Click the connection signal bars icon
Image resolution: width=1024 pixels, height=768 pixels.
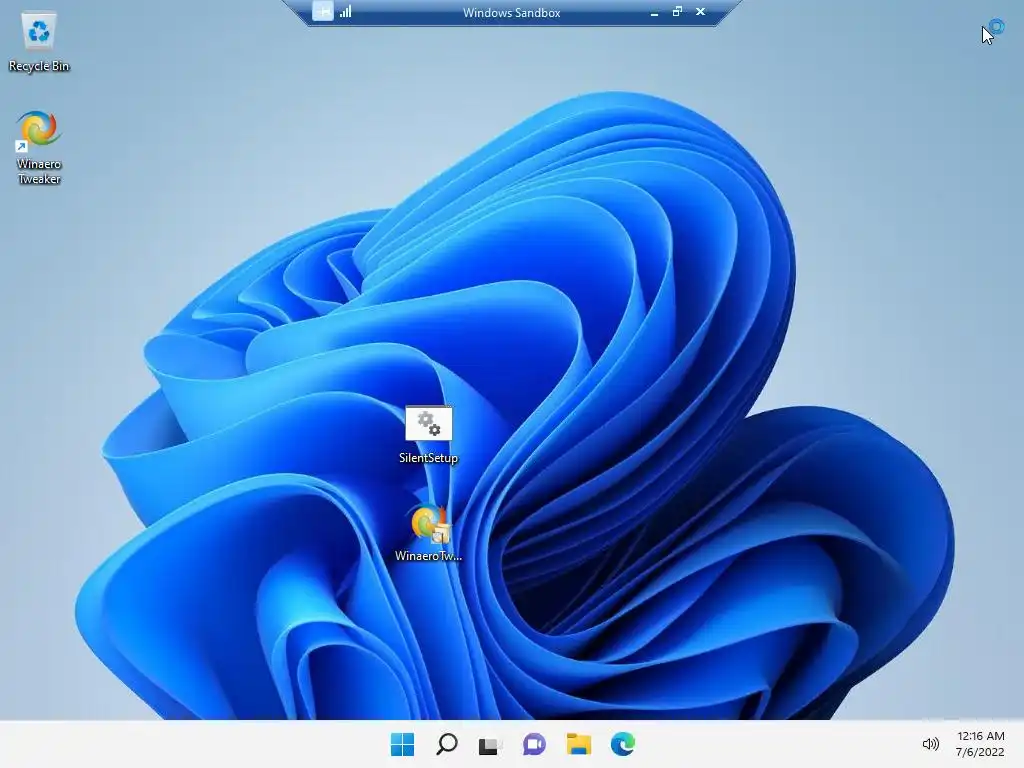[345, 11]
